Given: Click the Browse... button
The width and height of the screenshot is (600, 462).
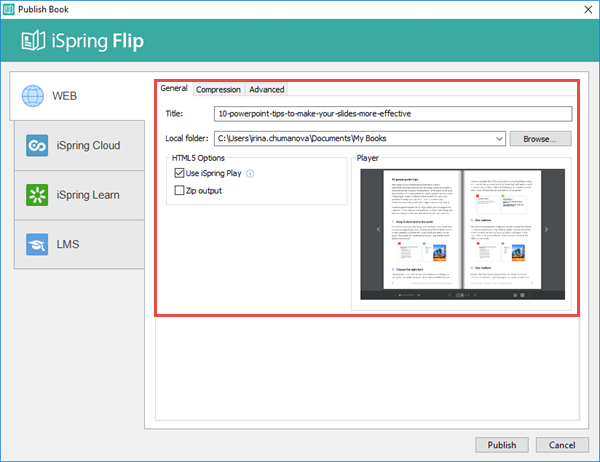Looking at the screenshot, I should 540,139.
